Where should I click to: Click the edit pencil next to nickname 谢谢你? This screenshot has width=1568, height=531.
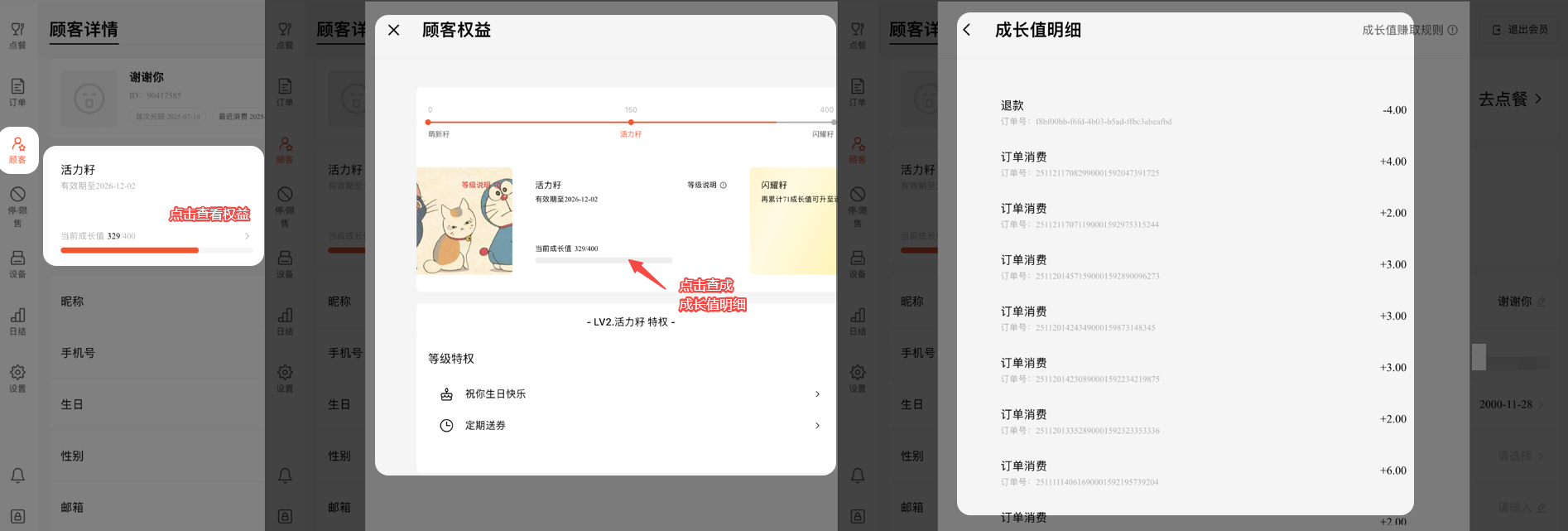coord(1542,302)
